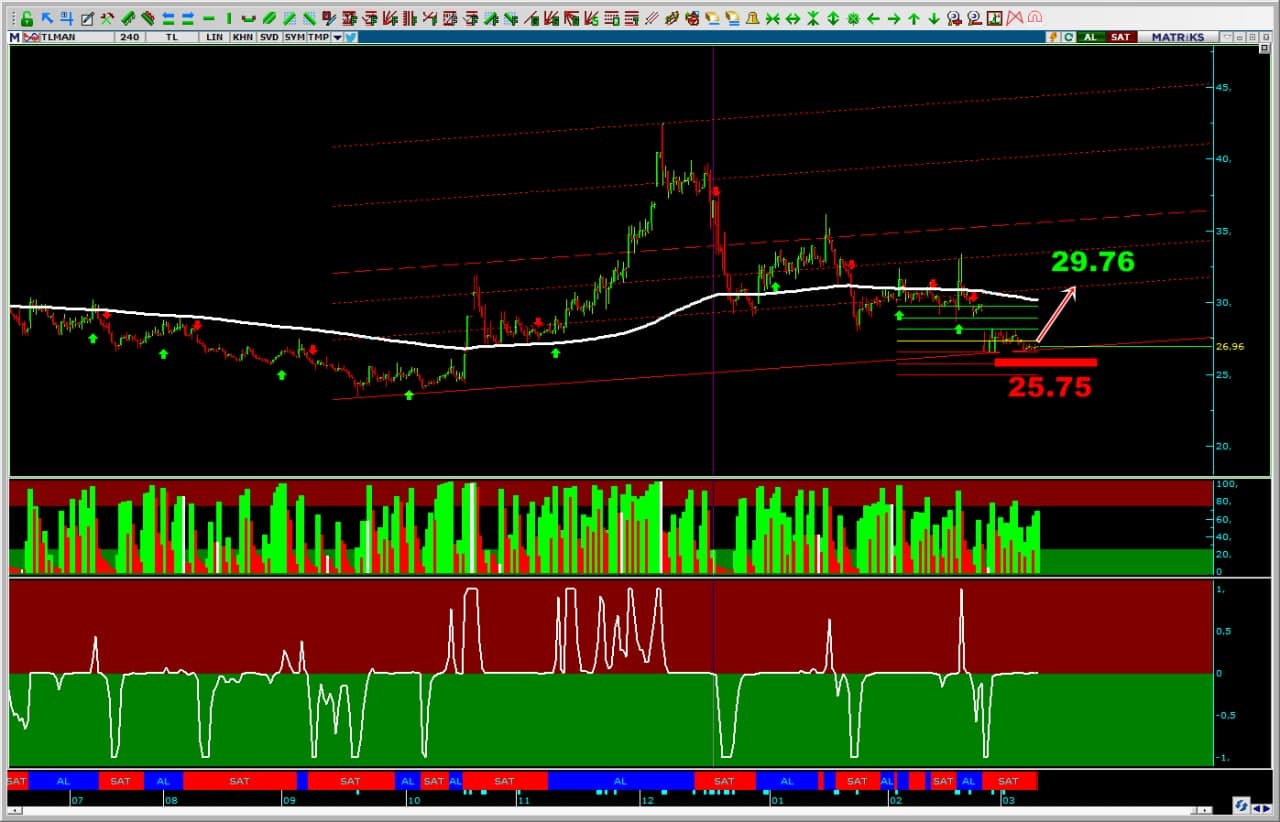Click the SYM symbol option
1280x822 pixels.
point(294,37)
